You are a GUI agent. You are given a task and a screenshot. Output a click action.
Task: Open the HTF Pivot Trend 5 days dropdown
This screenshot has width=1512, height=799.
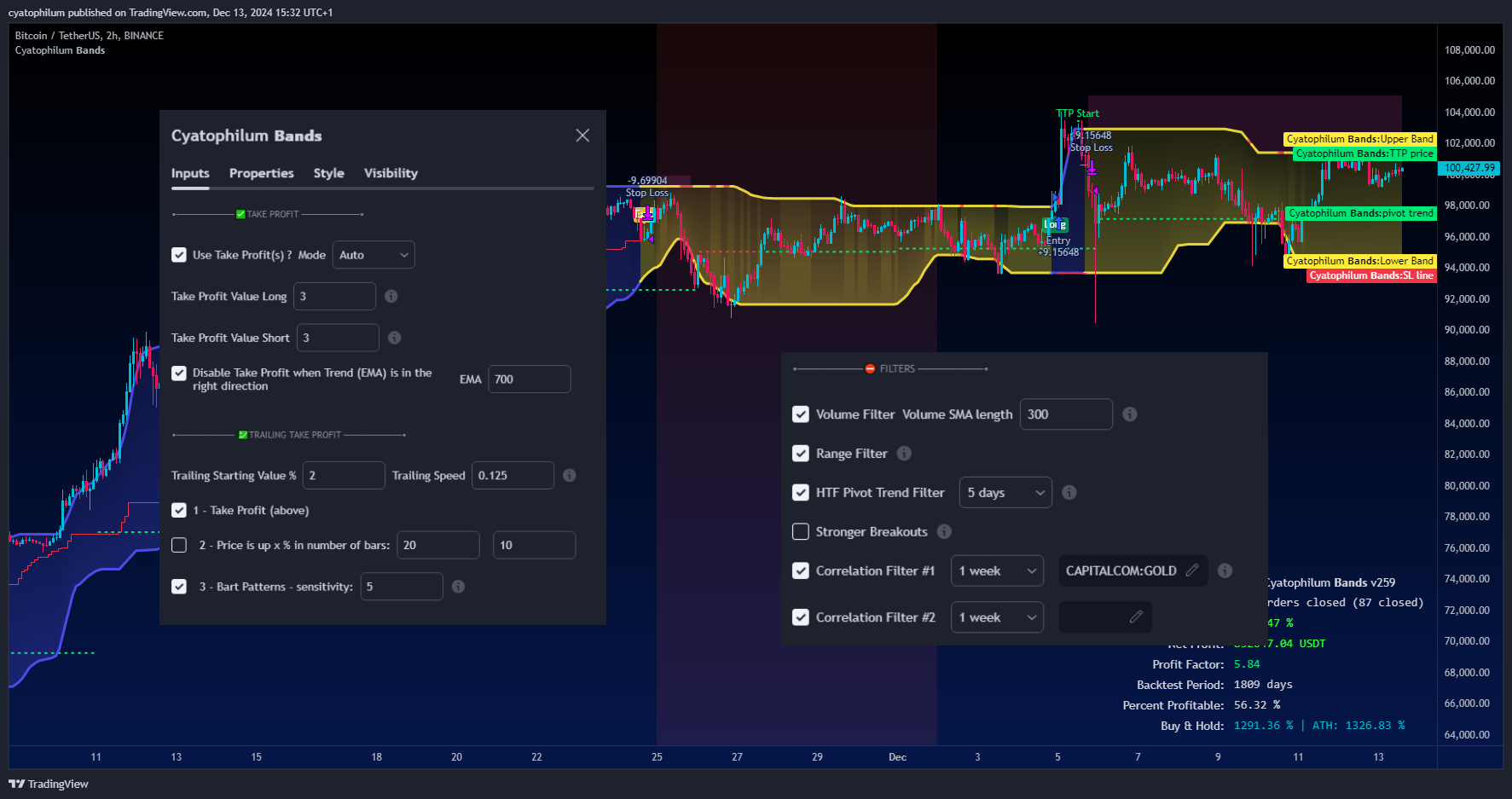click(x=1005, y=493)
